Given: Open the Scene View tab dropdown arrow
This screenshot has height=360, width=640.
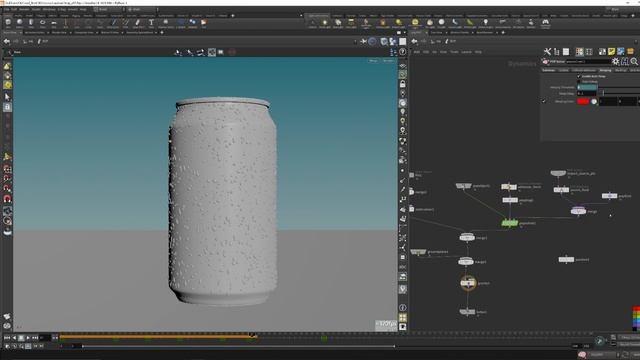Looking at the screenshot, I should tap(20, 33).
